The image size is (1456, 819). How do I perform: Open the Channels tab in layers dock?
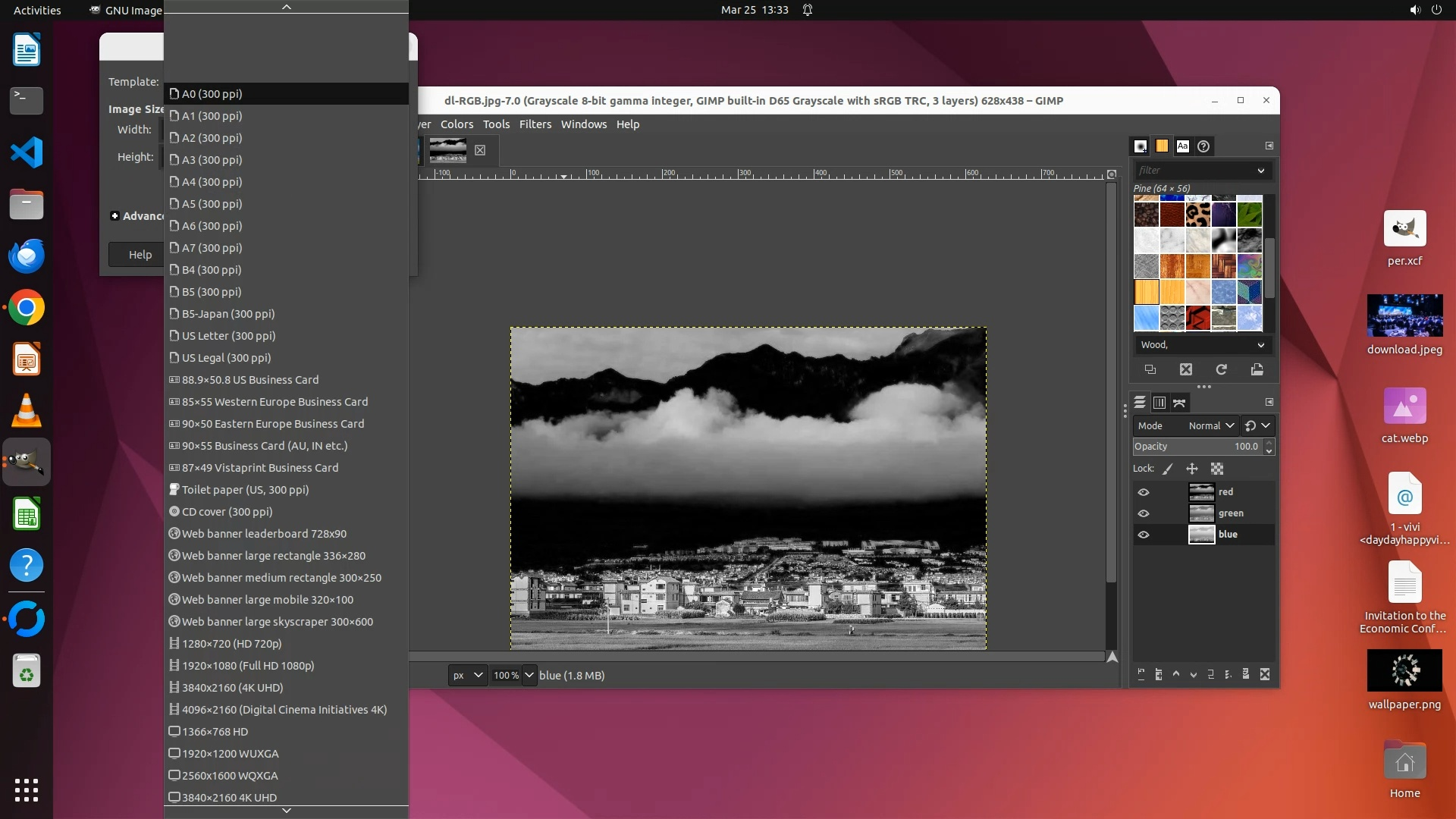pos(1159,403)
